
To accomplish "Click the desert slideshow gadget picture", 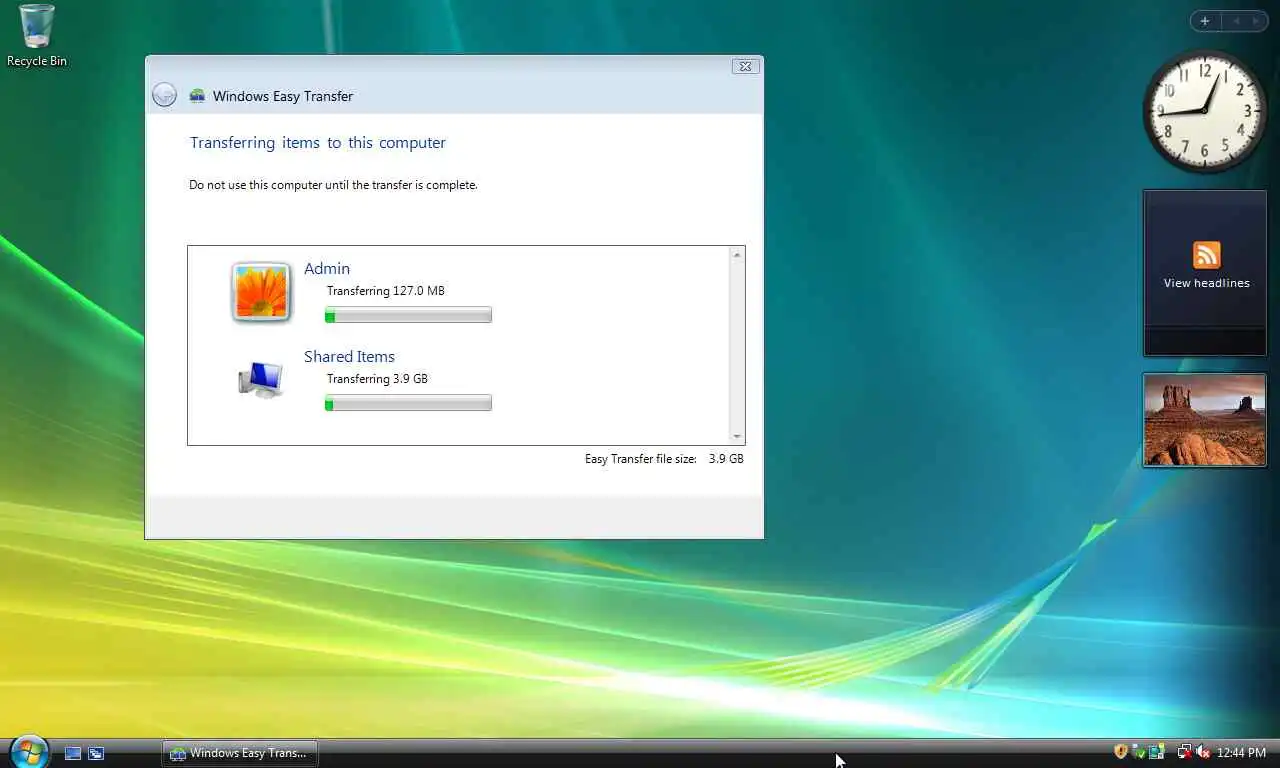I will 1204,420.
